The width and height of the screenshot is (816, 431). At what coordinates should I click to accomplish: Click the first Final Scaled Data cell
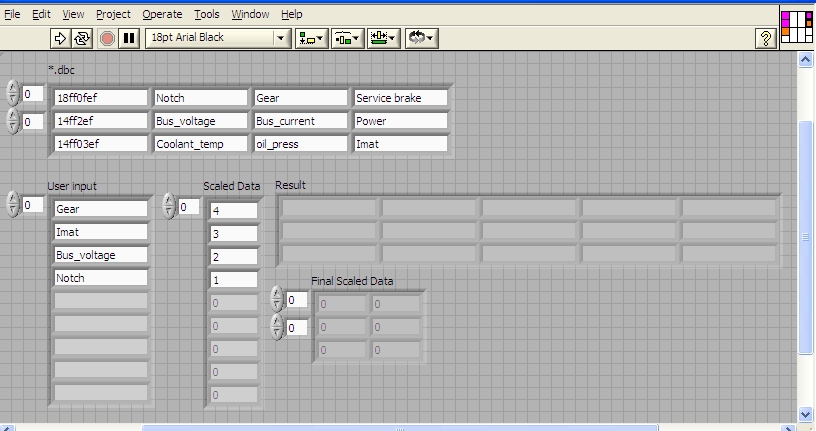click(x=341, y=304)
